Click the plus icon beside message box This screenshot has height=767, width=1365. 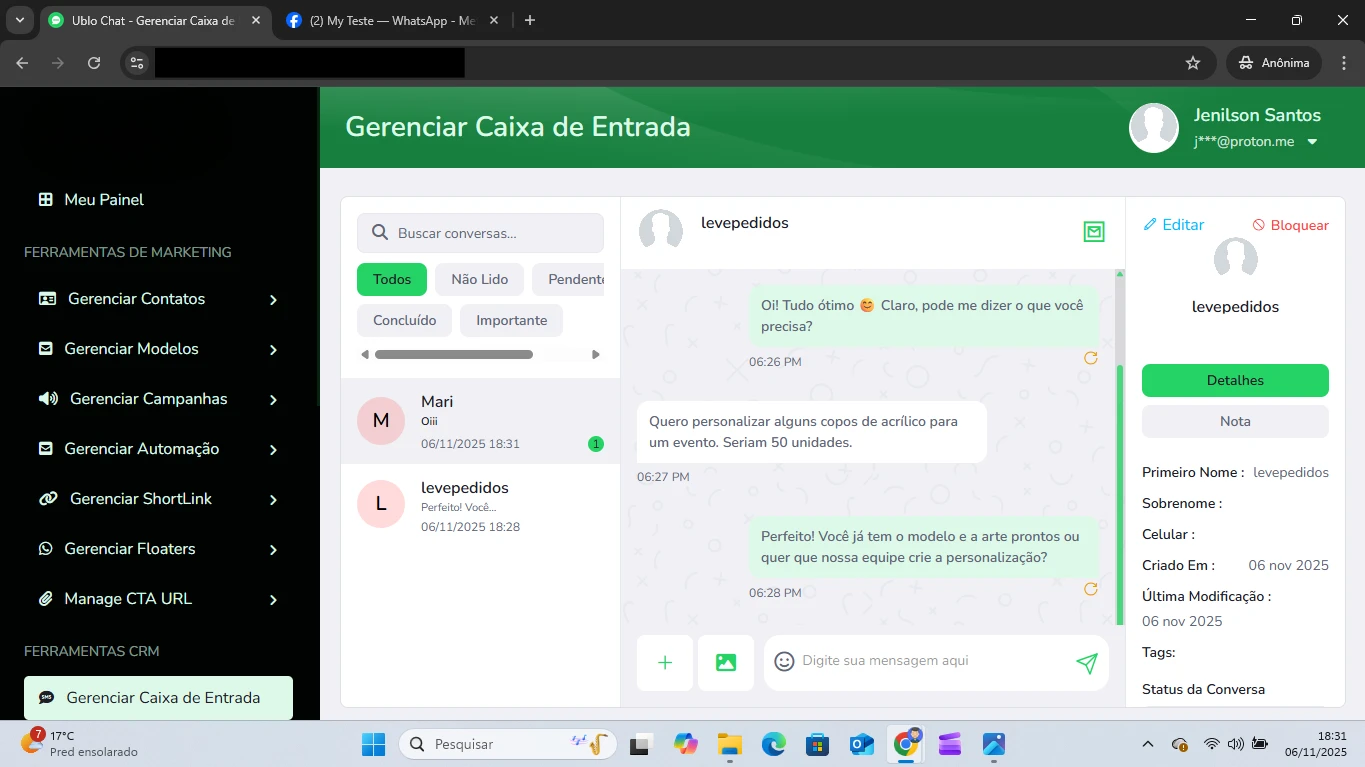pos(664,662)
